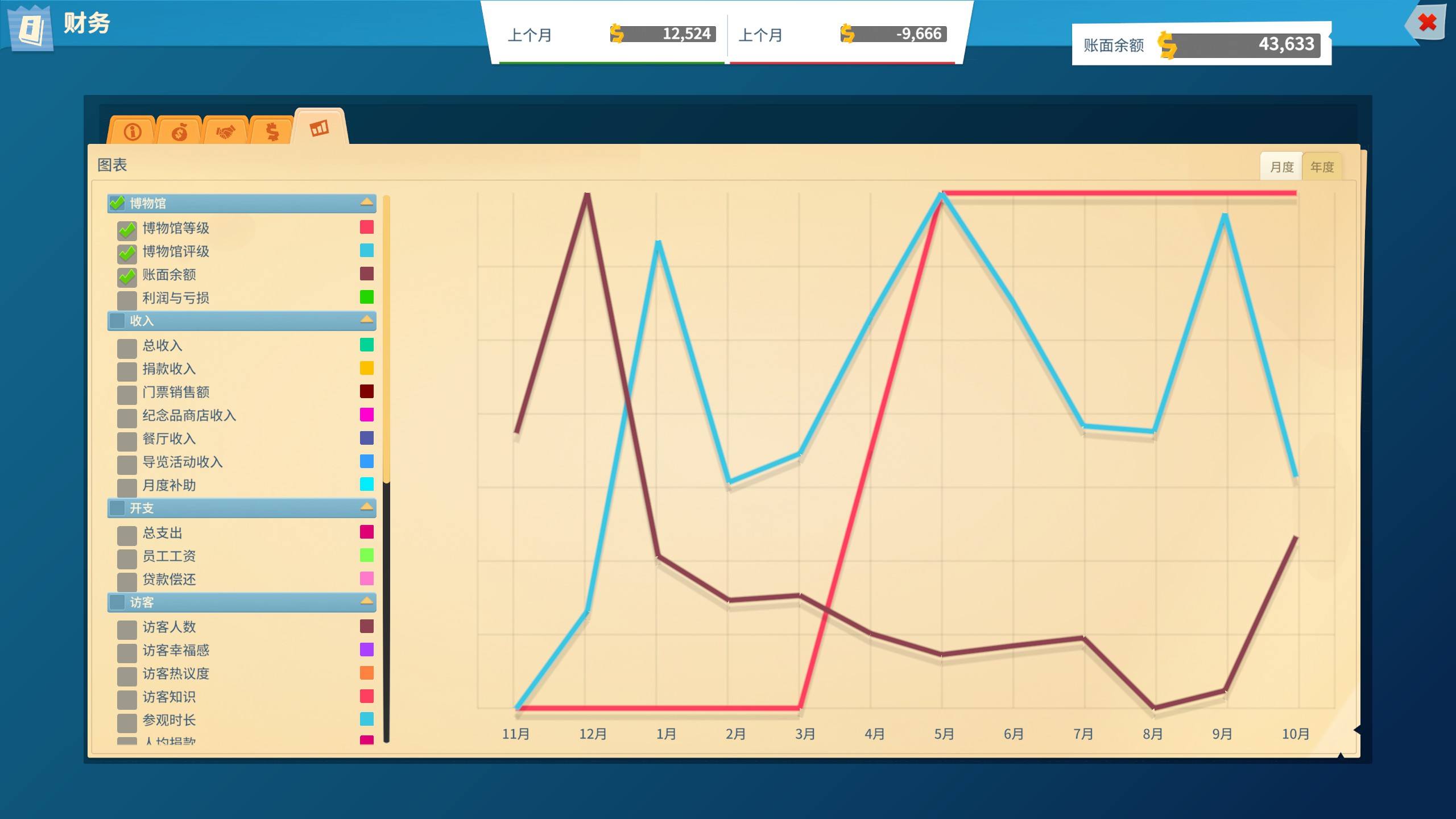Enable the 访客人数 checkbox
This screenshot has width=1456, height=819.
pyautogui.click(x=127, y=629)
